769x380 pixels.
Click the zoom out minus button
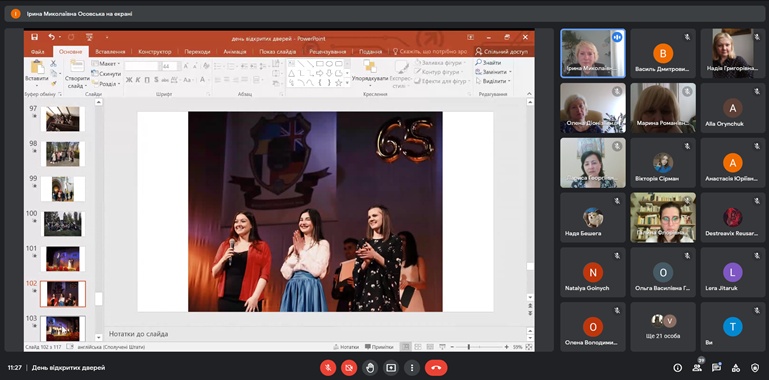click(452, 347)
